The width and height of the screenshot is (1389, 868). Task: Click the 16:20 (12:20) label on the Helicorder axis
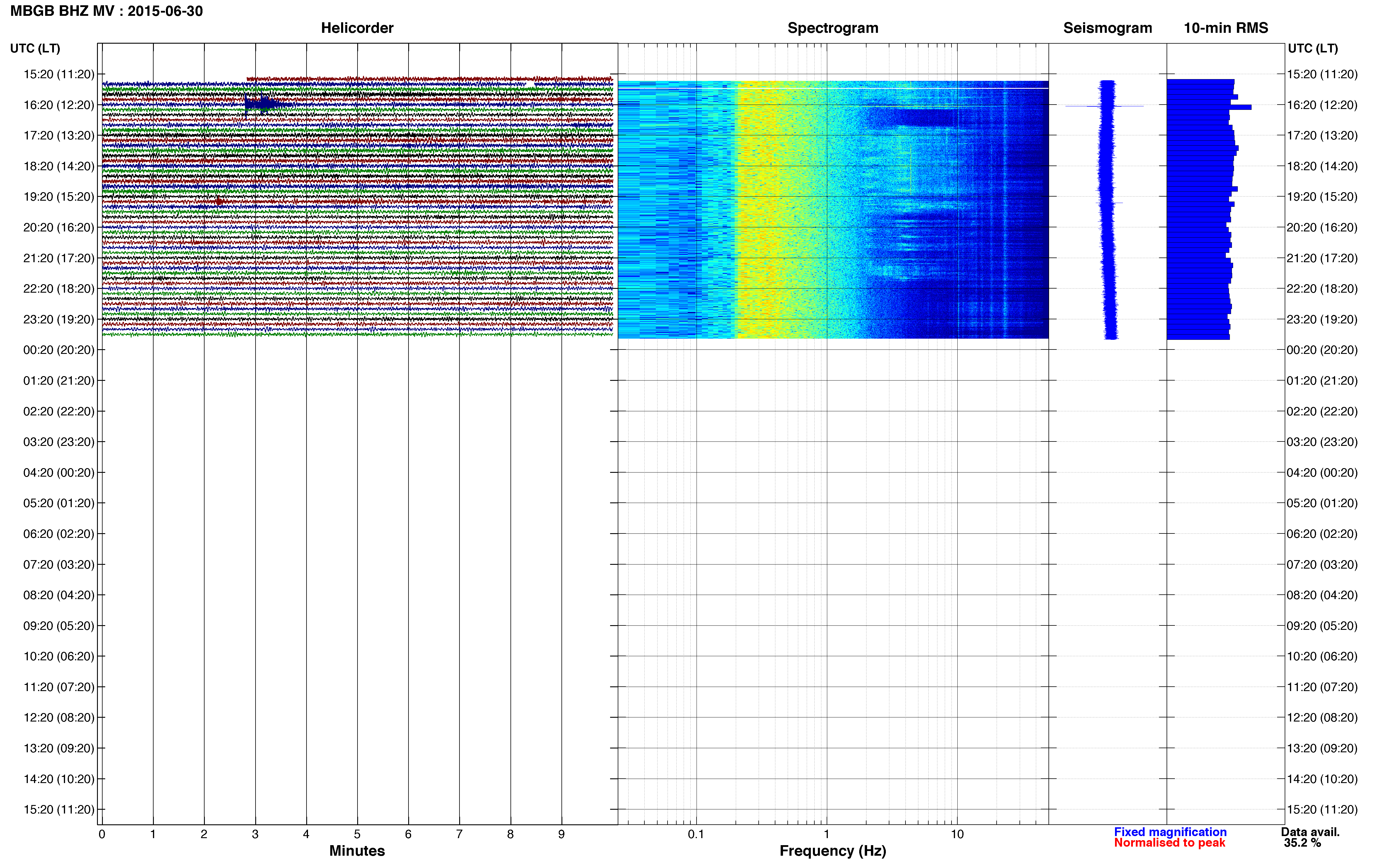tap(59, 105)
